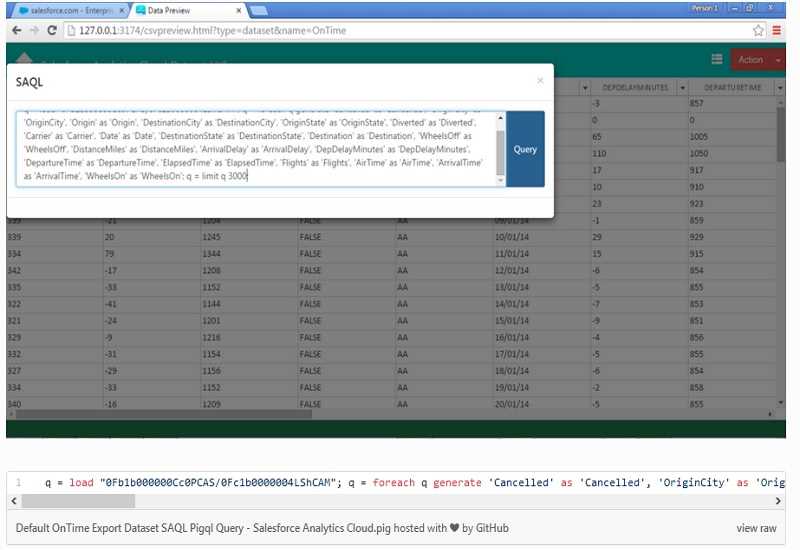Close the Data Preview tab
This screenshot has width=800, height=550.
tap(239, 10)
